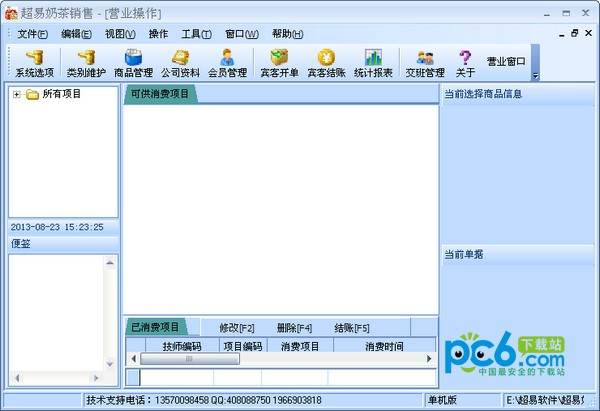Image resolution: width=600 pixels, height=411 pixels.
Task: Open the 编辑(E) menu
Action: point(76,34)
